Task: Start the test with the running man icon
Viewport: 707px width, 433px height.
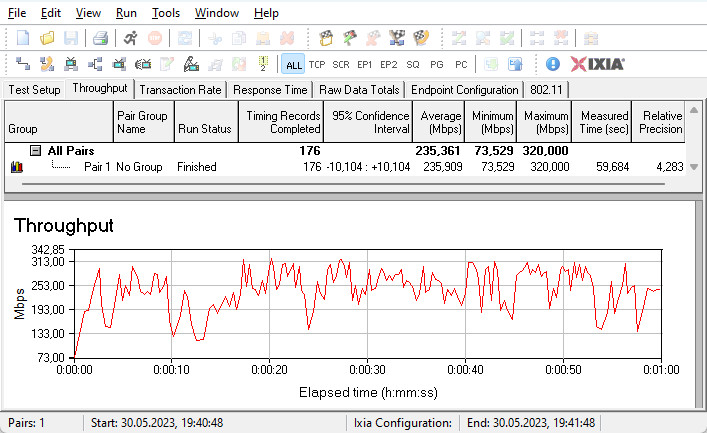Action: (131, 38)
